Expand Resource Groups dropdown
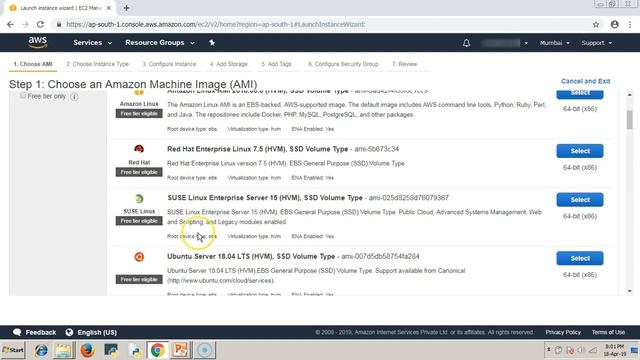Image resolution: width=640 pixels, height=360 pixels. [160, 42]
